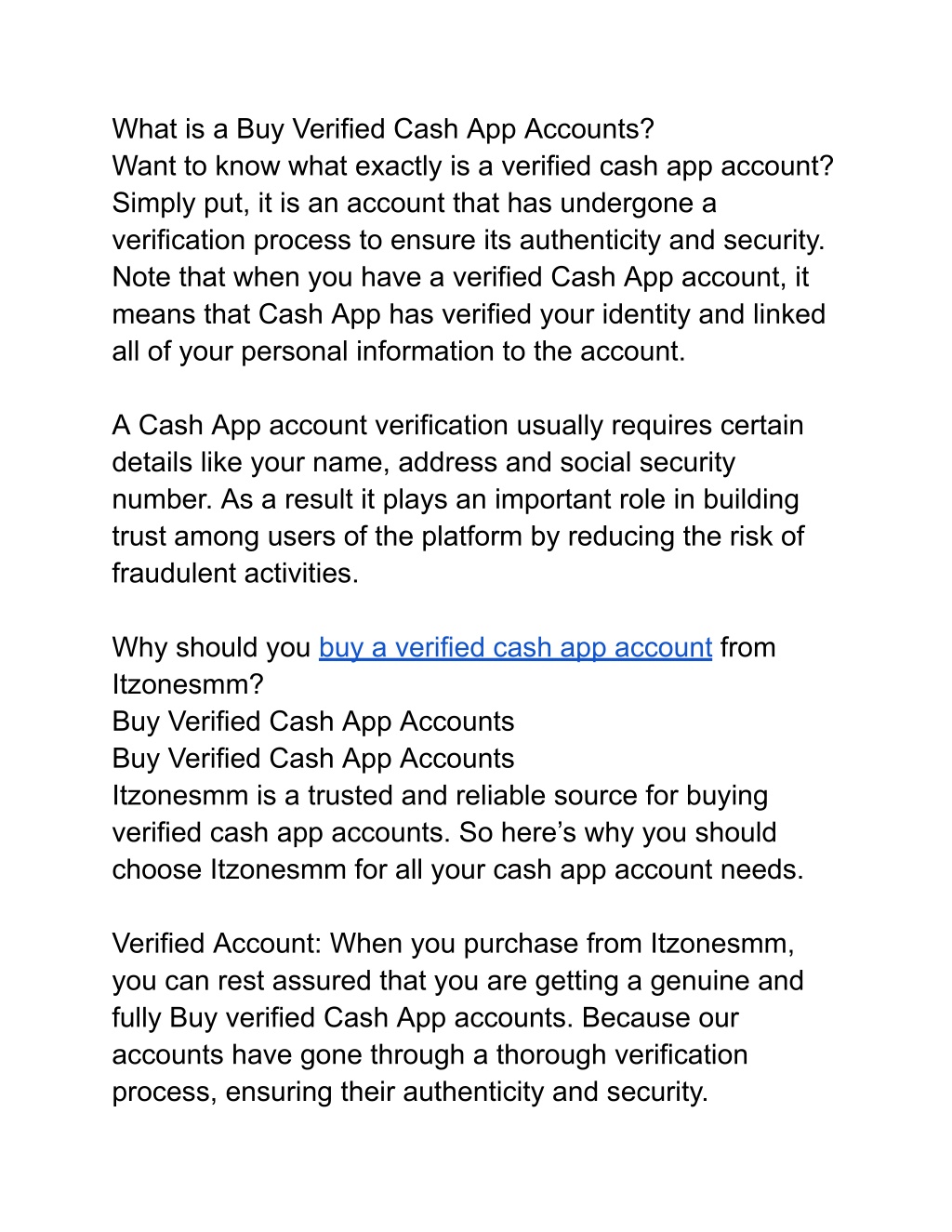Click the line starting 'Verified Account: When you purchase'
Viewport: 952px width, 1232px height.
[x=454, y=945]
